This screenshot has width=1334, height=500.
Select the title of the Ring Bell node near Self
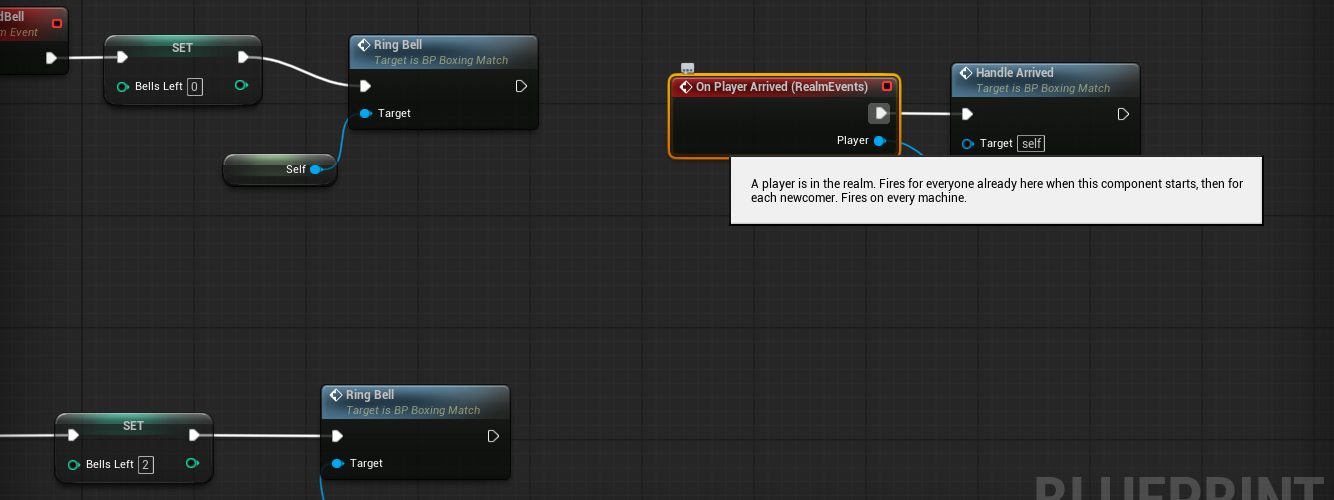[398, 45]
